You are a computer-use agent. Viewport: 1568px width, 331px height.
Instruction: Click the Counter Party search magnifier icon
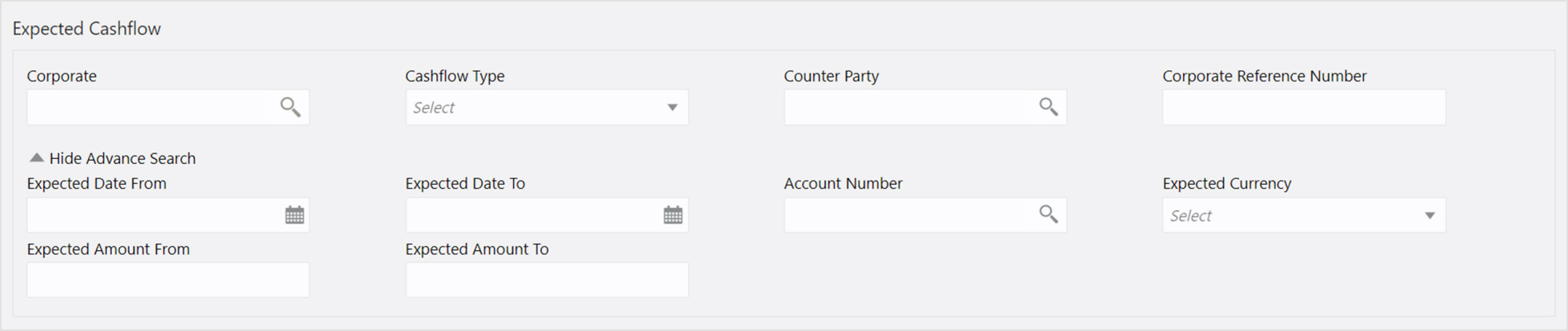pyautogui.click(x=1048, y=106)
